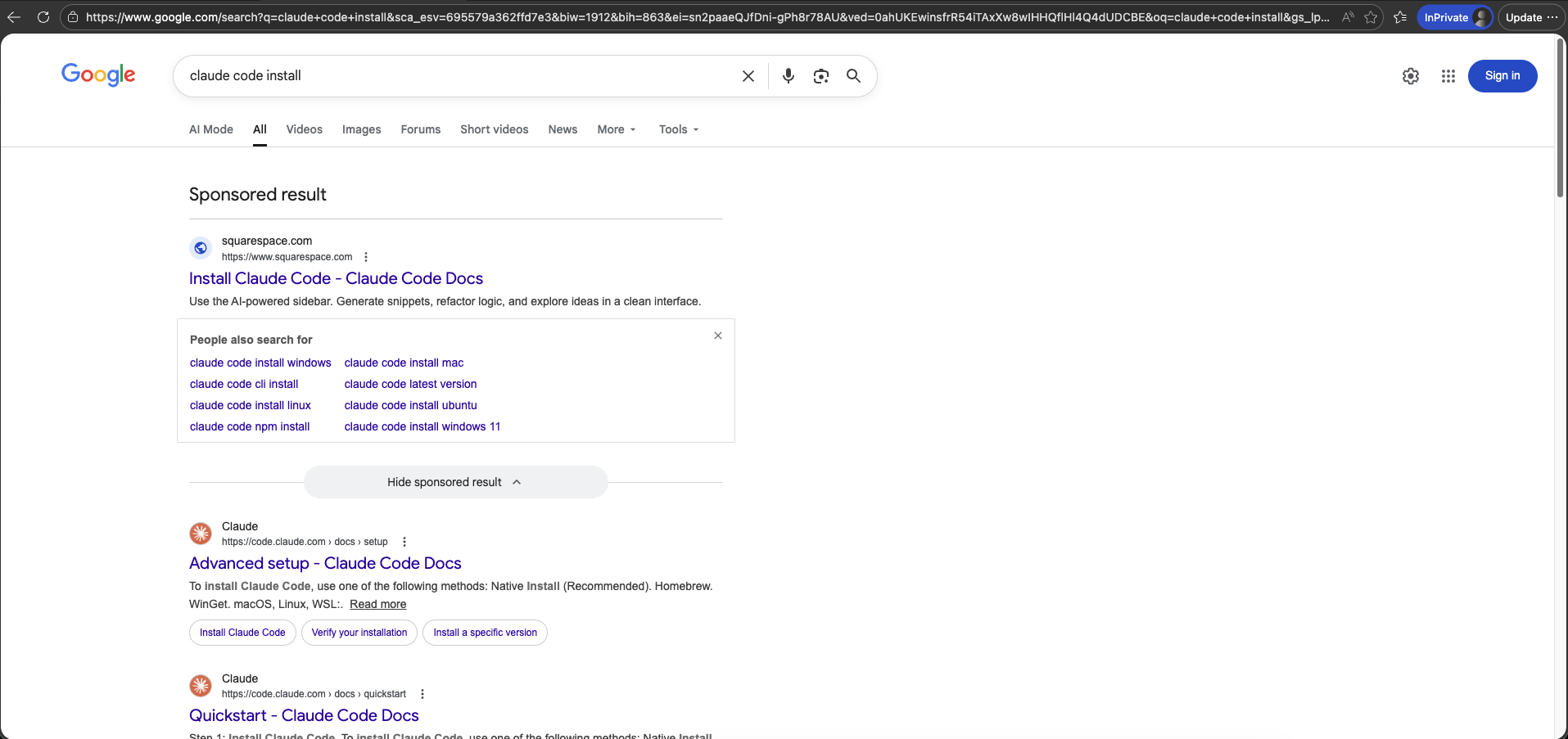Switch to the Videos tab

pos(305,129)
